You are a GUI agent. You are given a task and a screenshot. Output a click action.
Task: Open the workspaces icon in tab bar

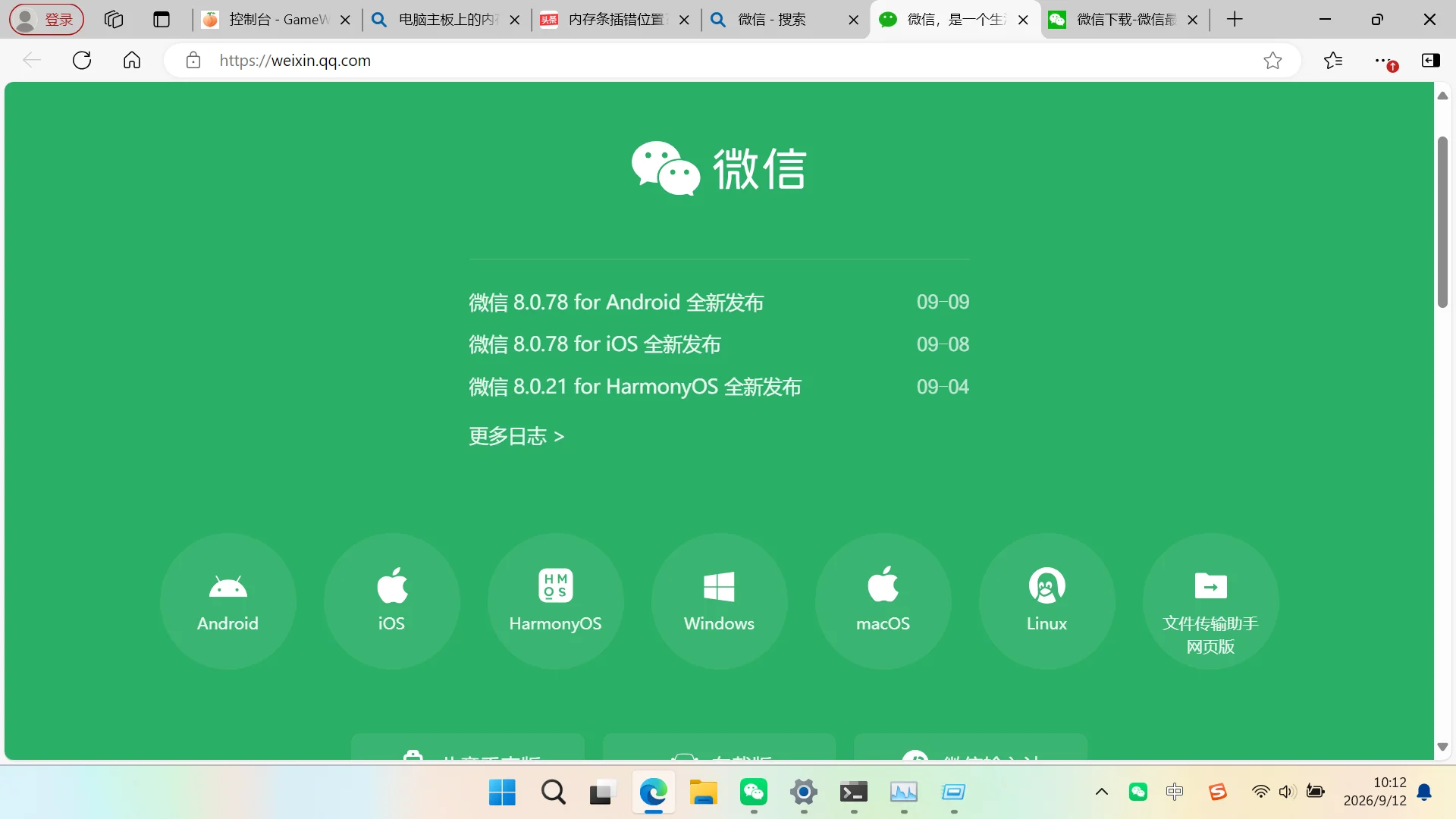click(114, 19)
